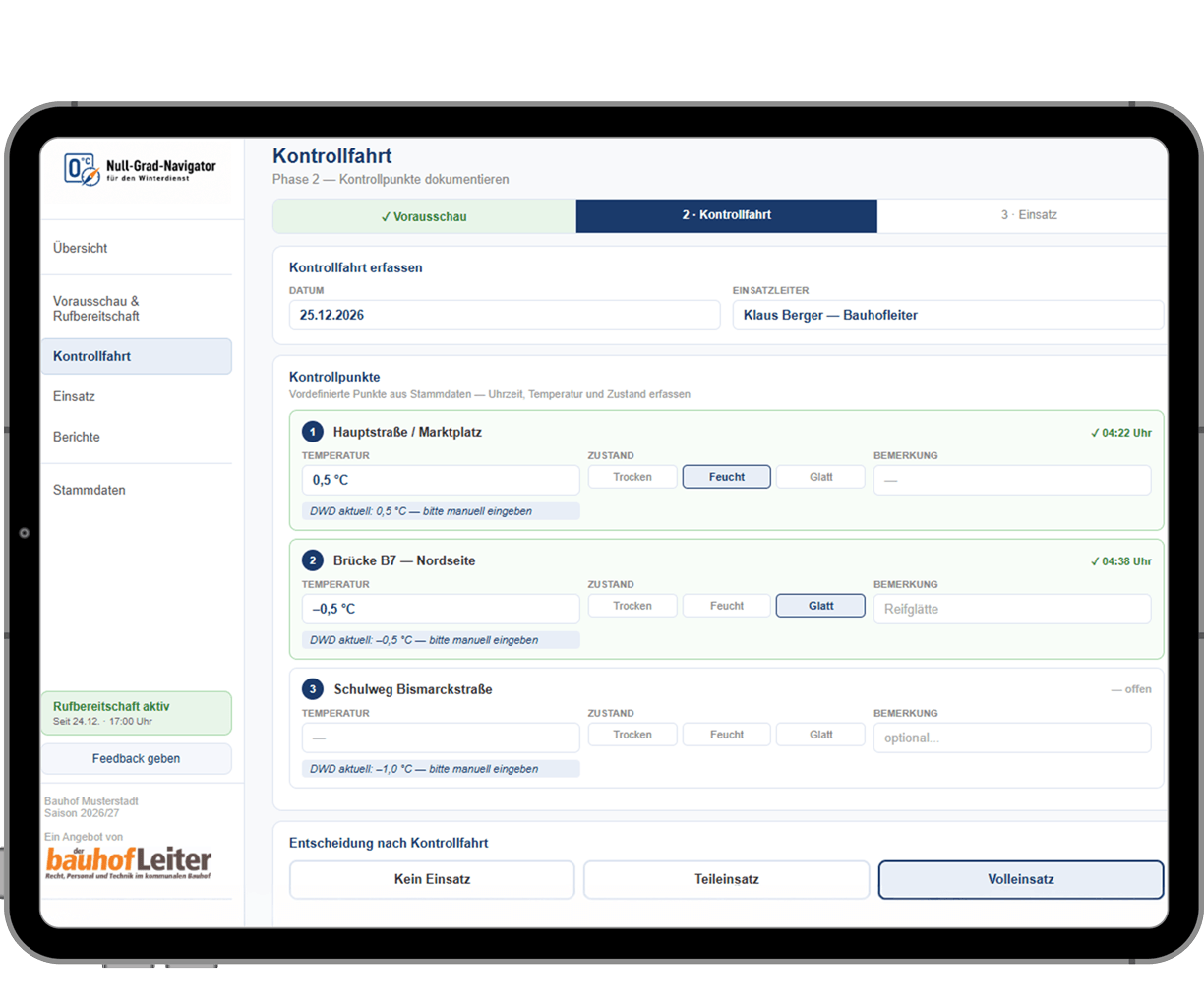
Task: Set Schulweg Bismarckstraße Zustand to Feucht
Action: (727, 735)
